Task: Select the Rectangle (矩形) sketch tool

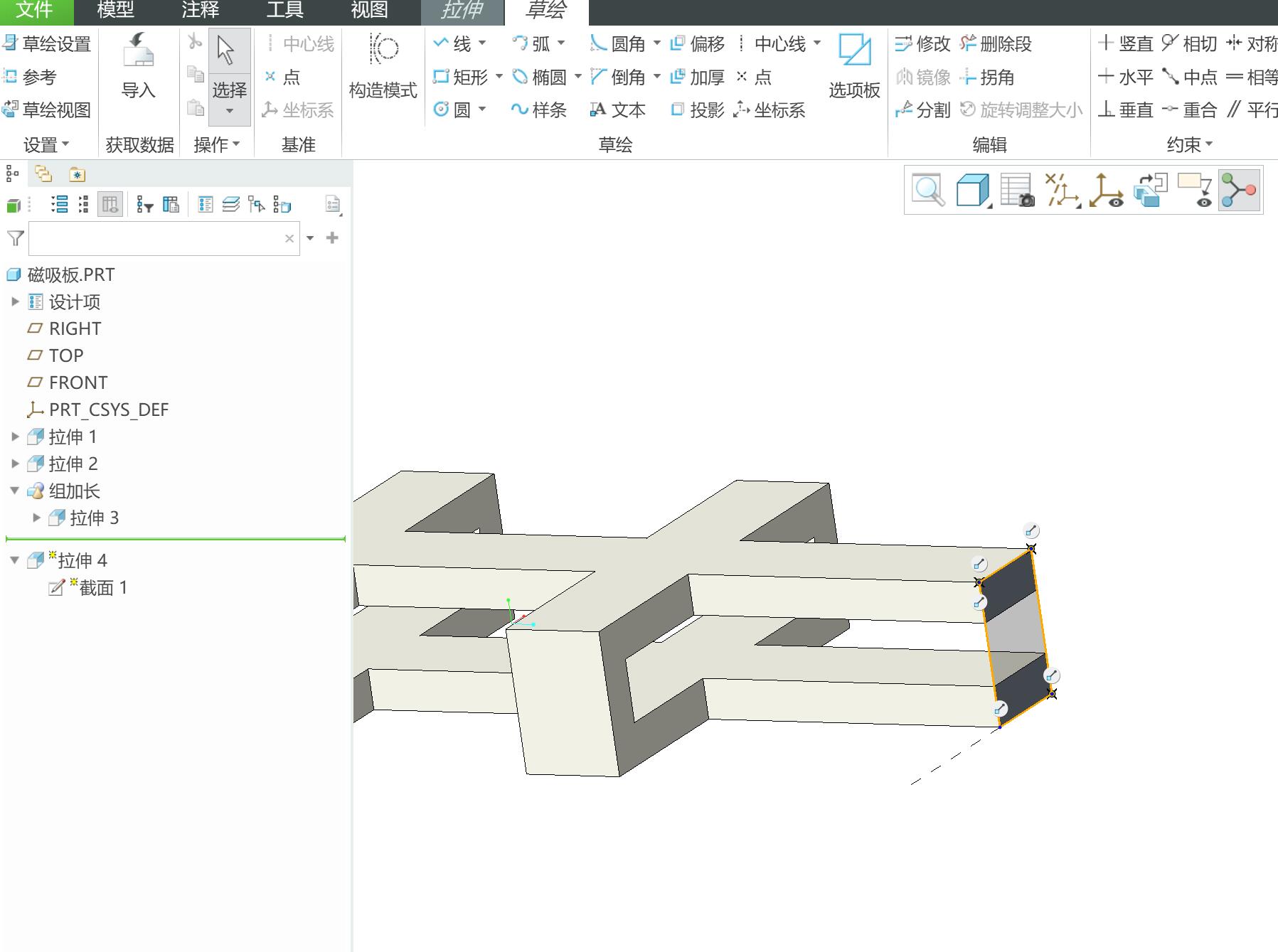Action: point(461,77)
